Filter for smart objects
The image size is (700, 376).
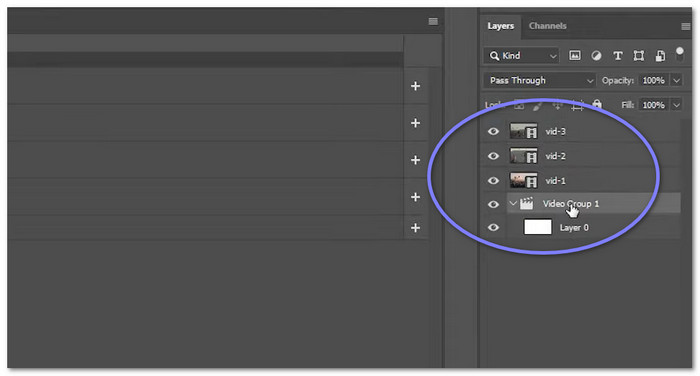pyautogui.click(x=660, y=55)
